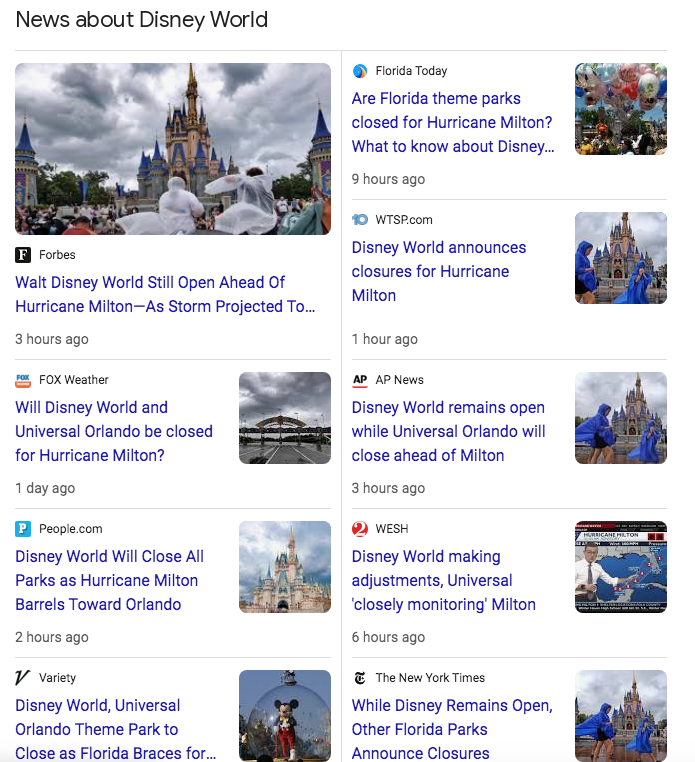Click '3 hours ago' under Forbes article
695x762 pixels.
[x=52, y=339]
